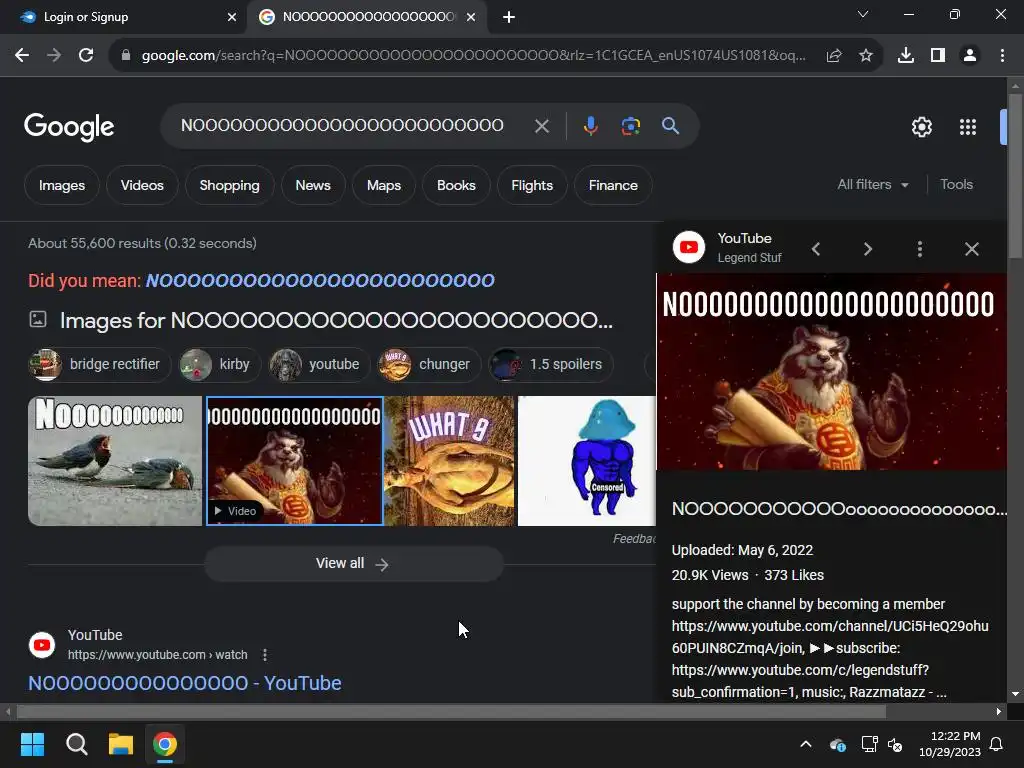Select the Maps filter
The height and width of the screenshot is (768, 1024).
tap(384, 185)
